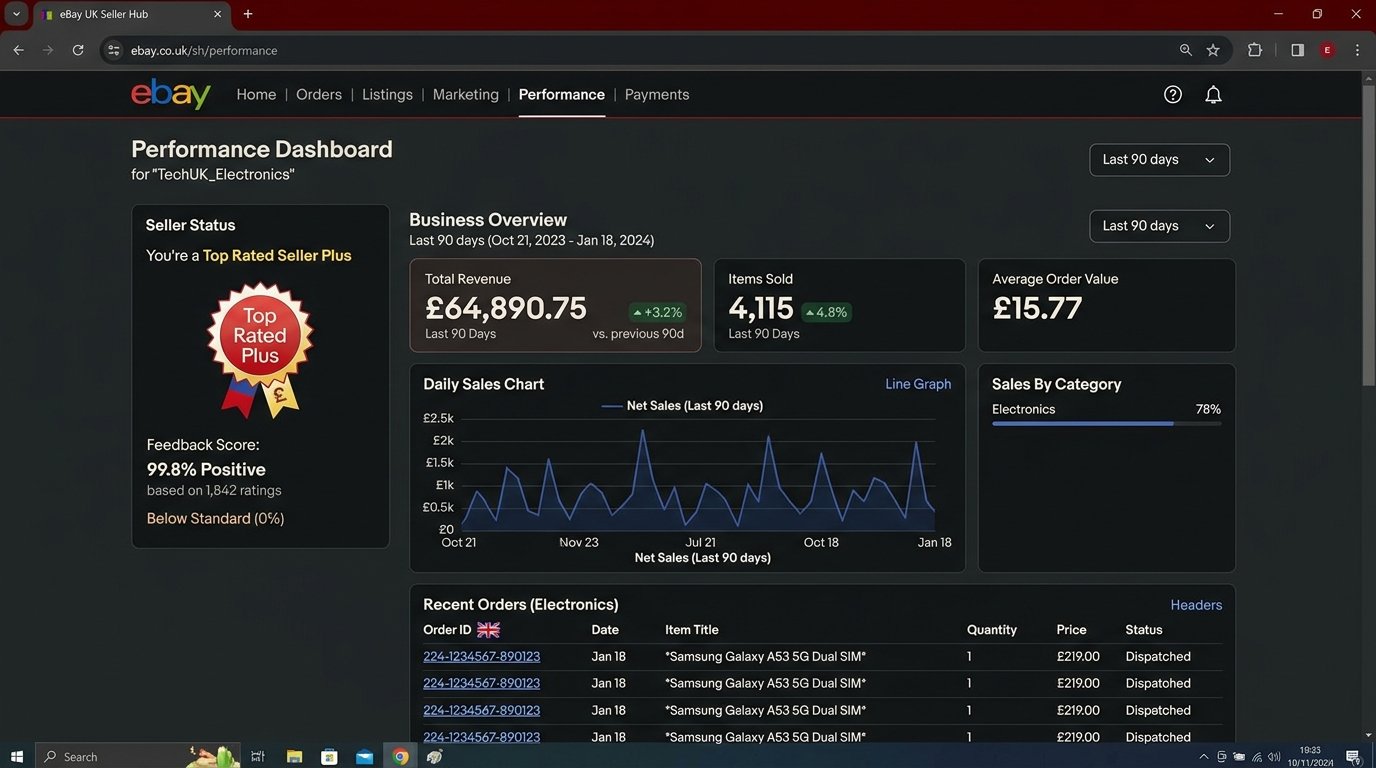Click the Windows taskbar Search box
The width and height of the screenshot is (1376, 768).
coord(138,756)
